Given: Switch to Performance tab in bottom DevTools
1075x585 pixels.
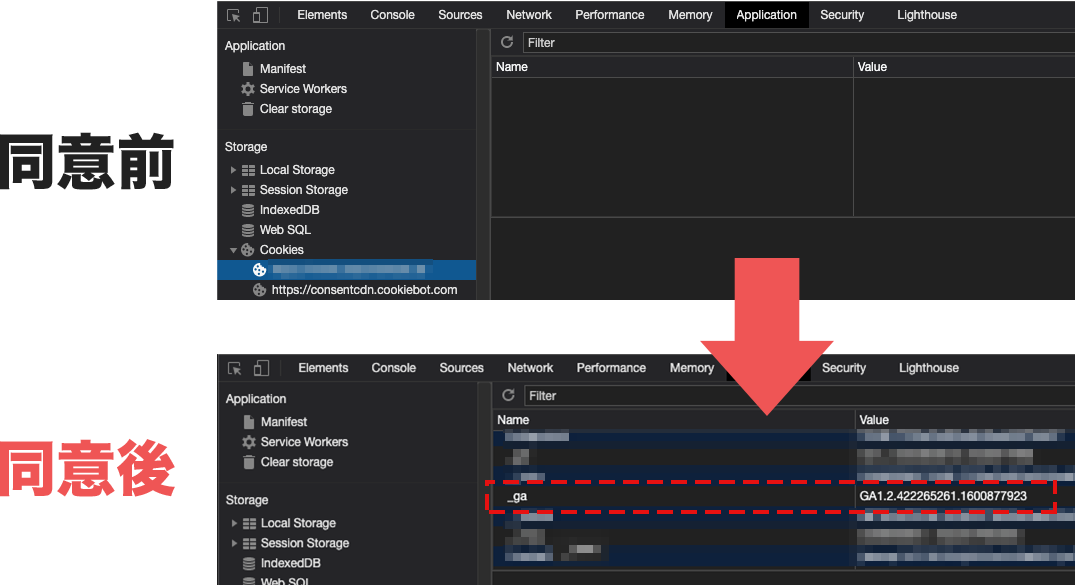Looking at the screenshot, I should click(611, 368).
